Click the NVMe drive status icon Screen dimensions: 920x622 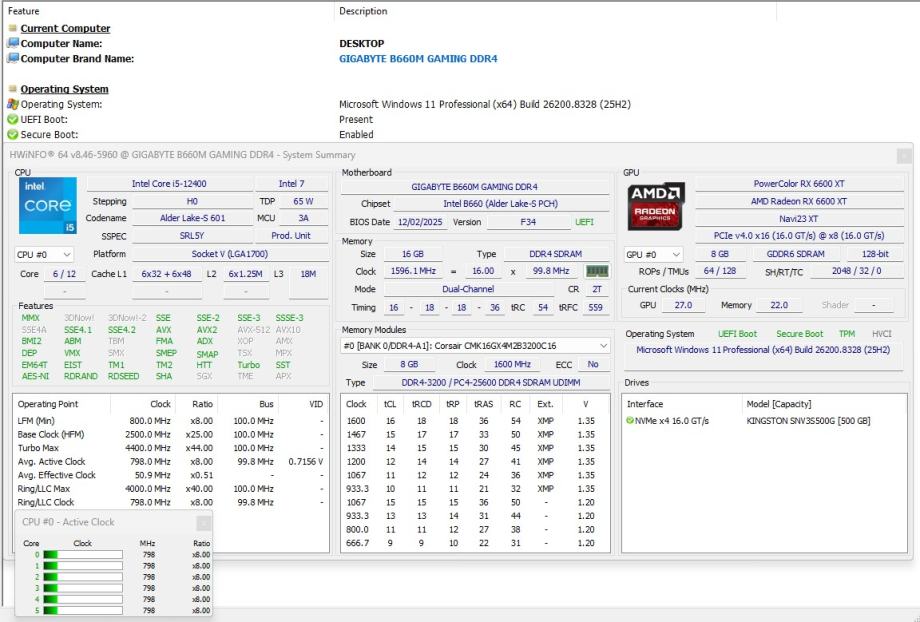630,421
